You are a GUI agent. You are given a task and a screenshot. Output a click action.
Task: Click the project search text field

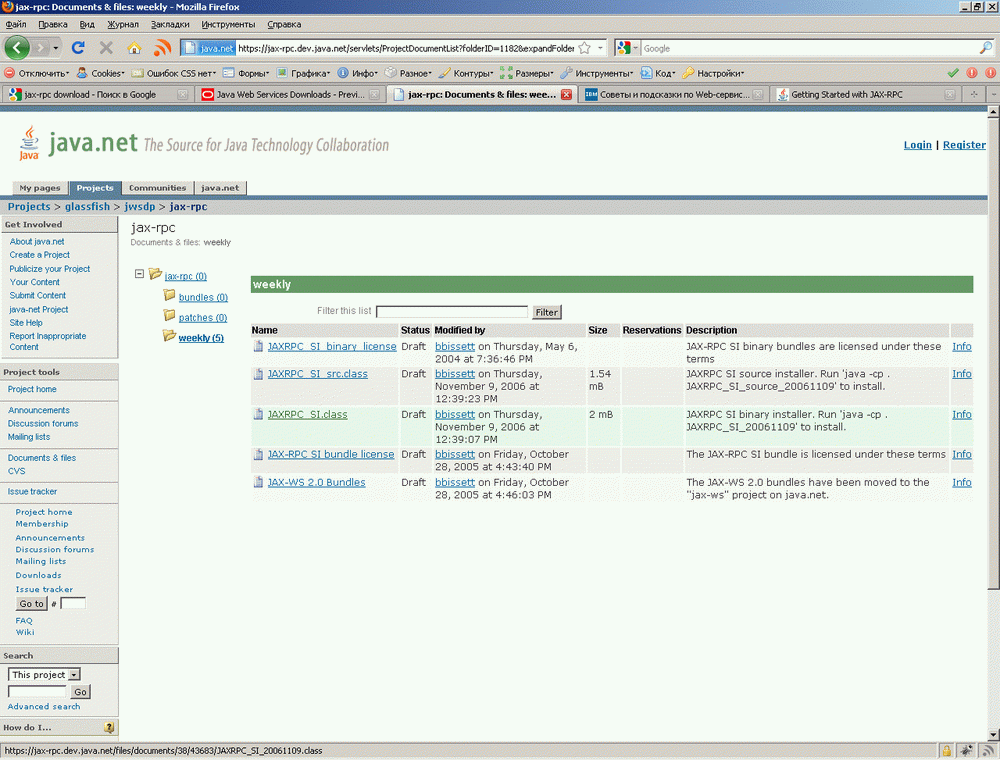(37, 692)
